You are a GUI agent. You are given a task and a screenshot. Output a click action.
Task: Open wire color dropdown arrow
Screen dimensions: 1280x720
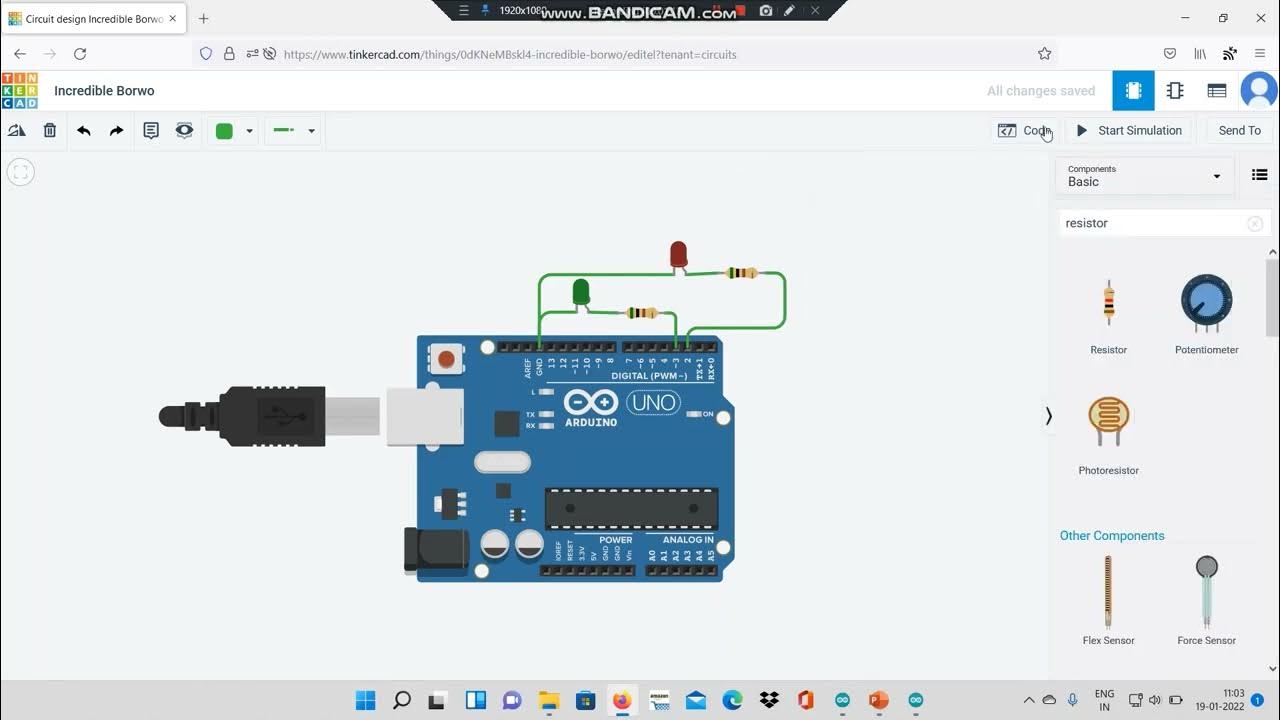[249, 131]
